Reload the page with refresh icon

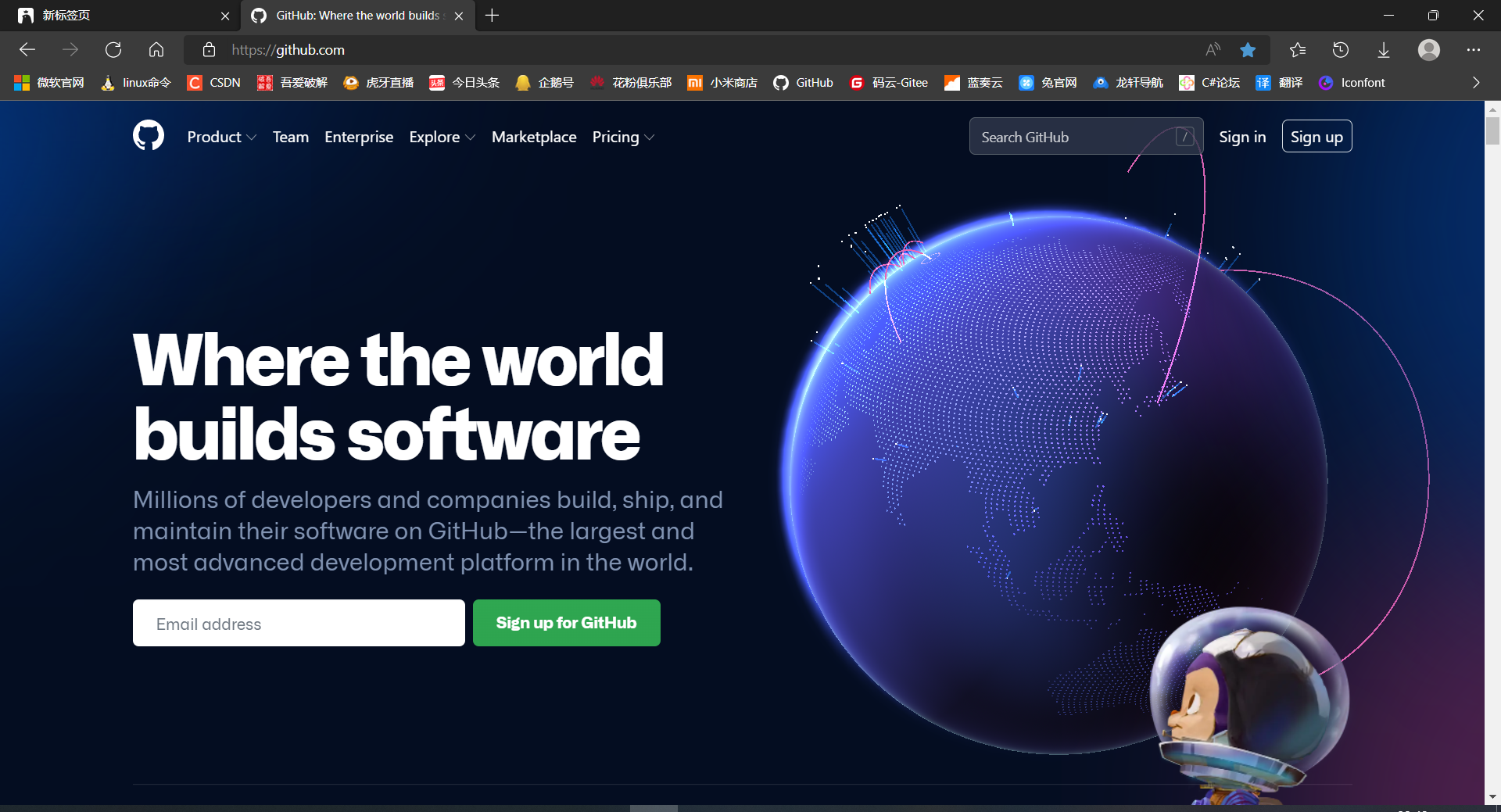point(113,50)
